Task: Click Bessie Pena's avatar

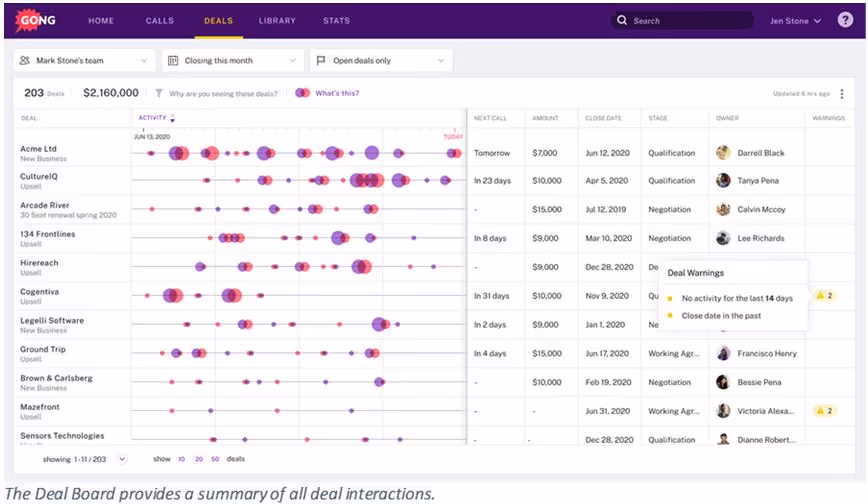Action: click(x=723, y=382)
